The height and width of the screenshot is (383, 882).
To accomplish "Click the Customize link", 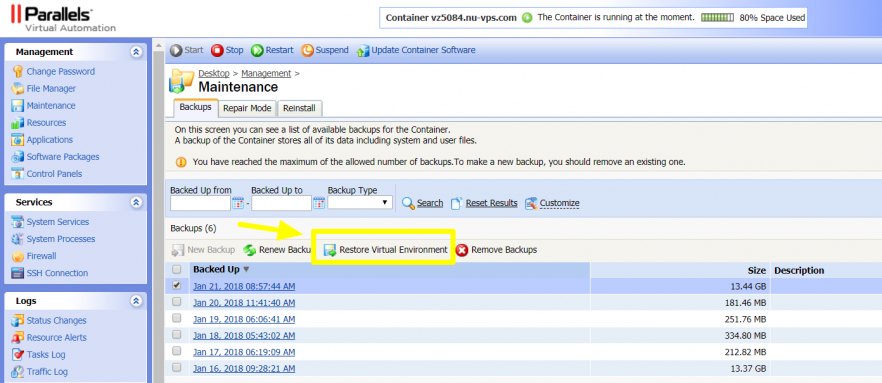I will pyautogui.click(x=552, y=203).
